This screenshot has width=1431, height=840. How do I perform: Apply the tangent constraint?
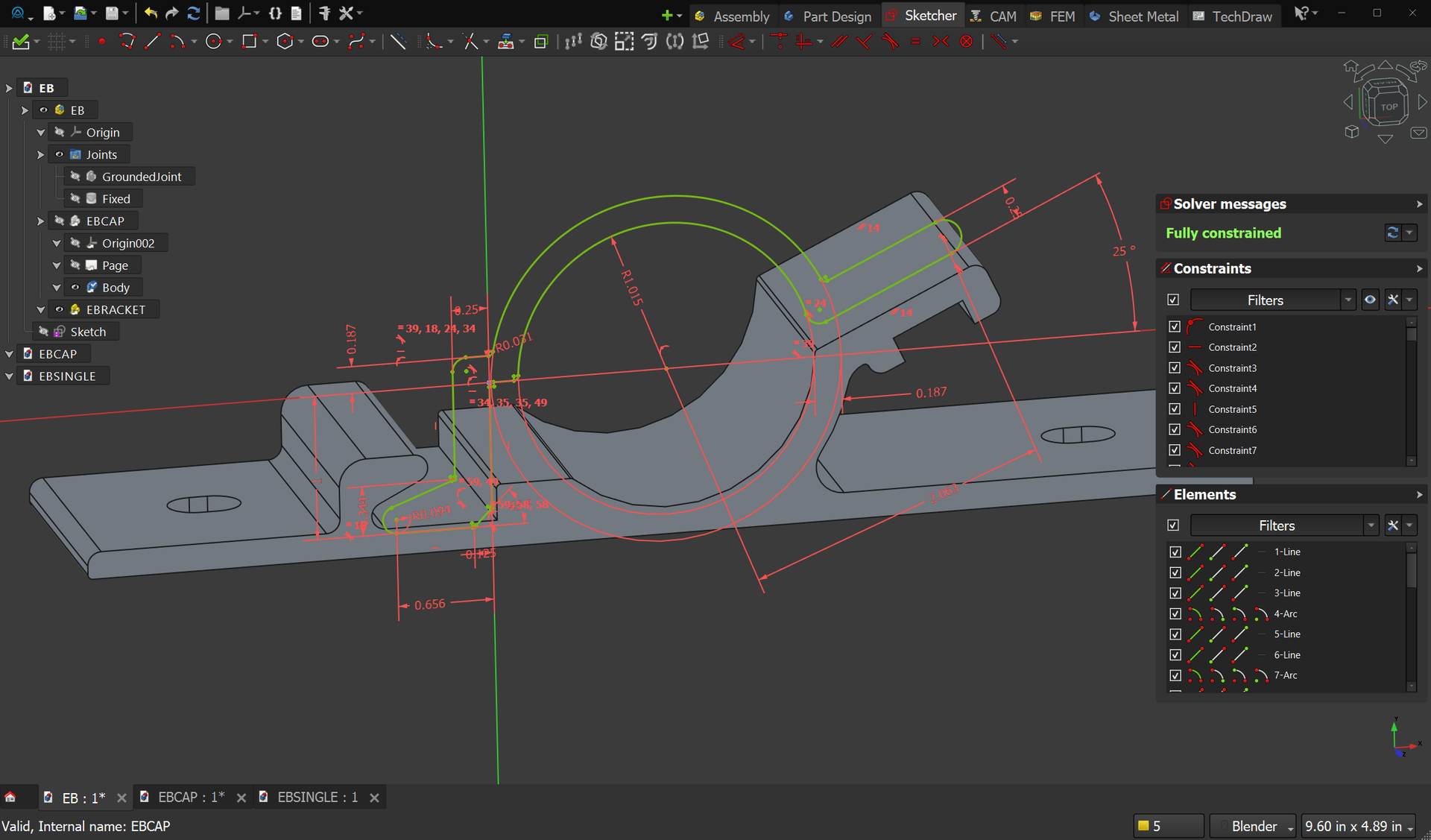pos(890,42)
